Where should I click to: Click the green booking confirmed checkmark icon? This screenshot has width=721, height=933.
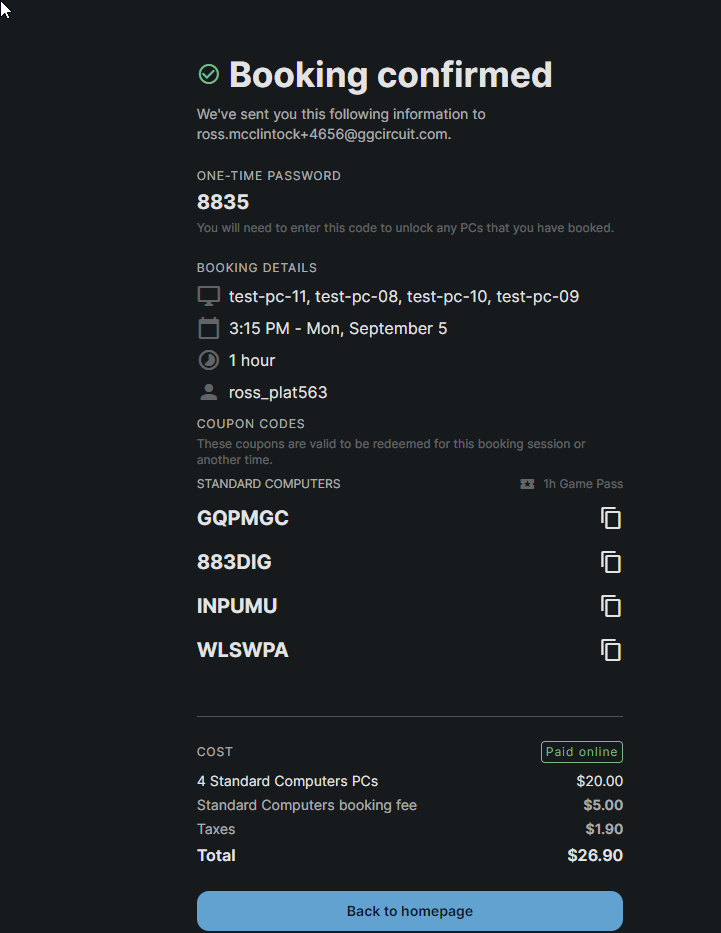pos(208,74)
